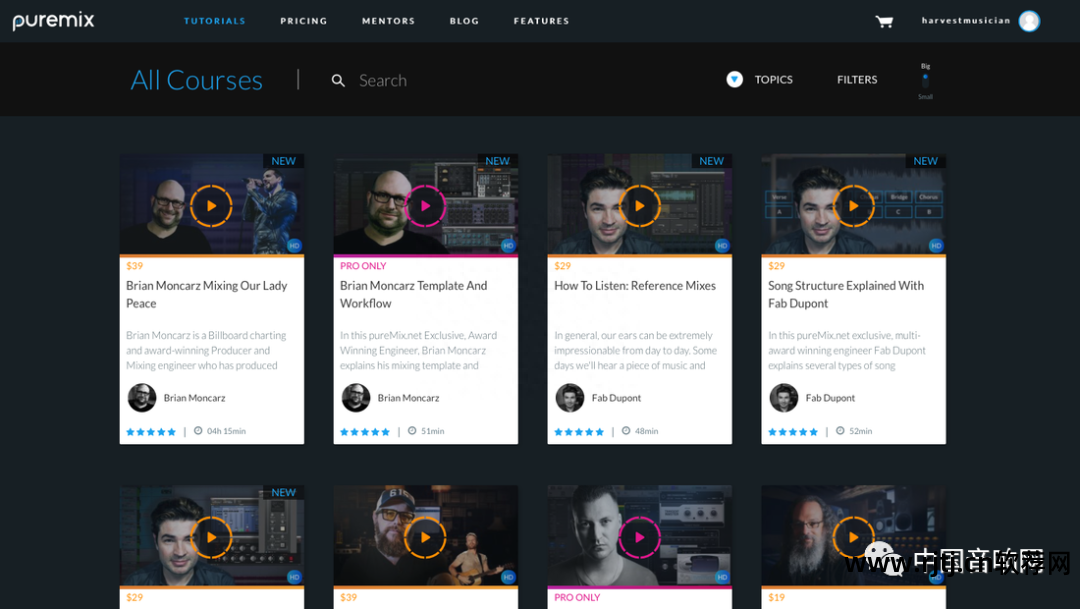
Task: Play the second-row PRO ONLY course video
Action: point(639,537)
